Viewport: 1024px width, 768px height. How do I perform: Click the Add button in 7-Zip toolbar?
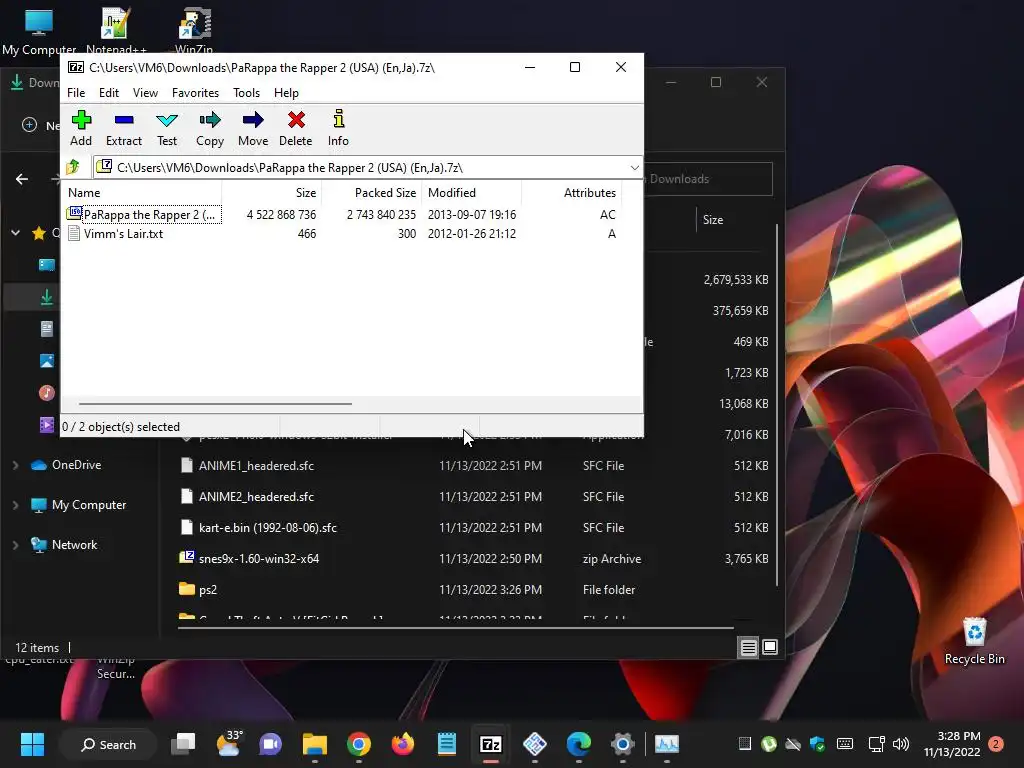pyautogui.click(x=81, y=128)
